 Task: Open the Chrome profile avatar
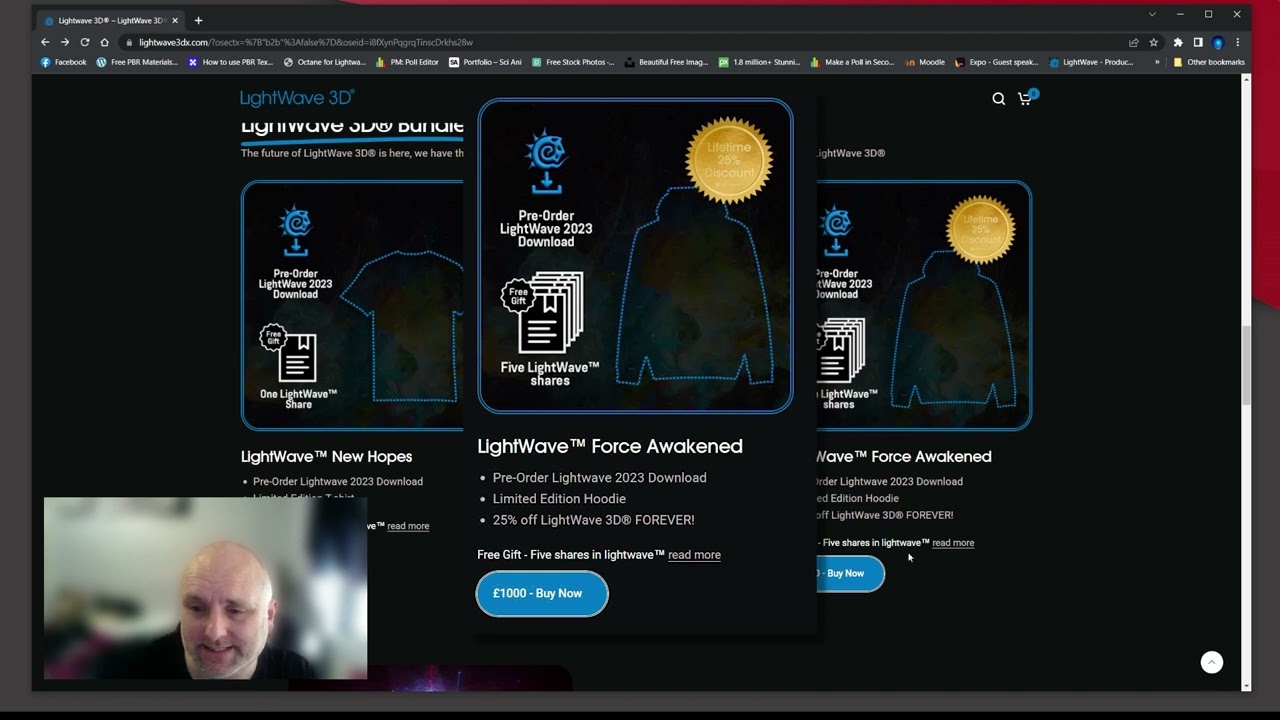point(1217,42)
